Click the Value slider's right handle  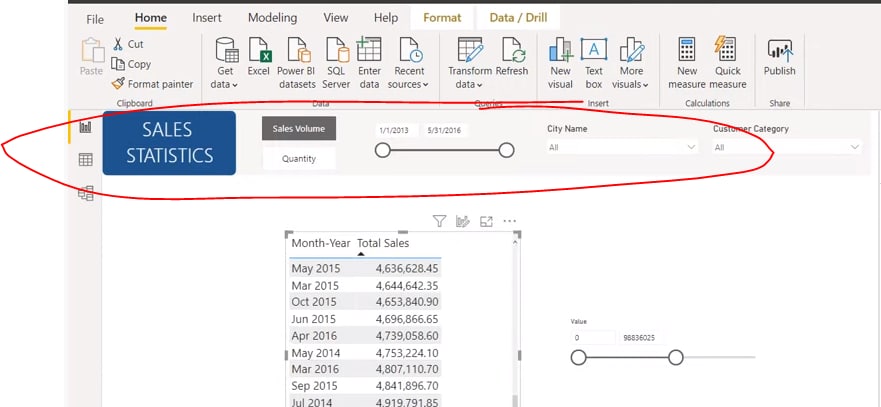[x=676, y=357]
